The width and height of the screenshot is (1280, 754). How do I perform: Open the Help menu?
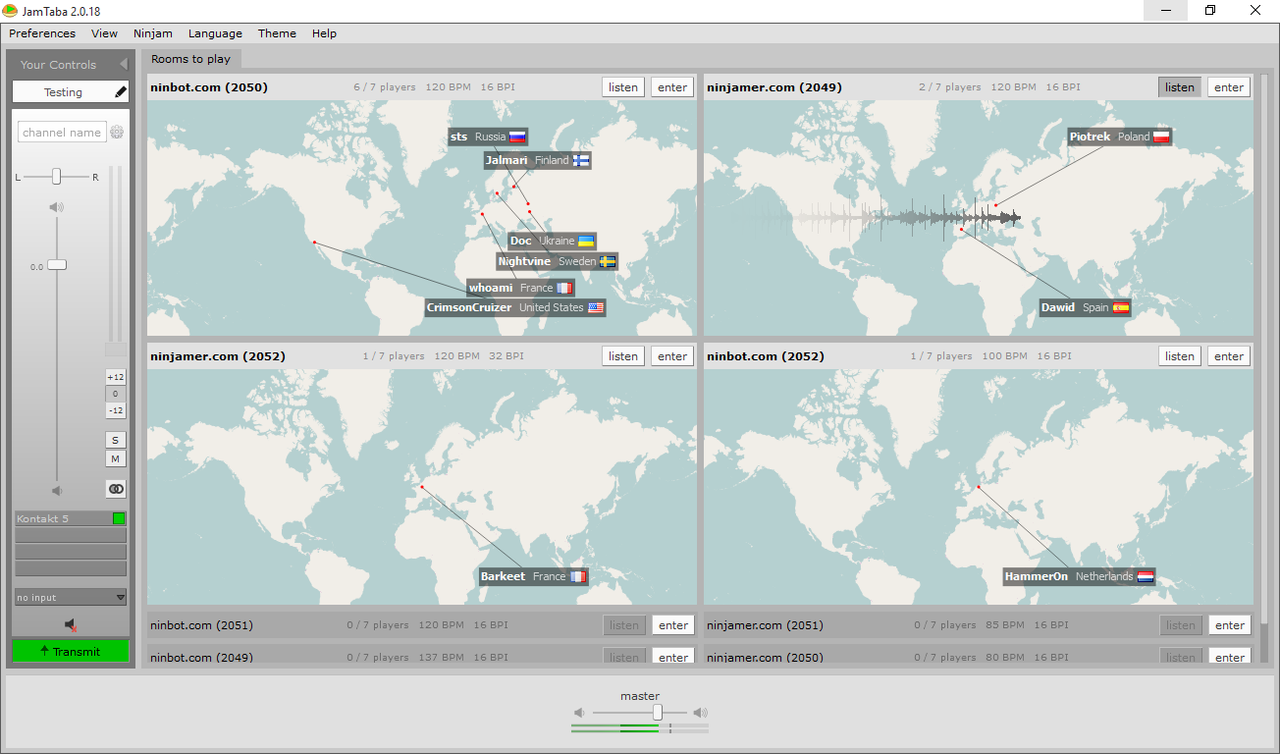tap(324, 33)
